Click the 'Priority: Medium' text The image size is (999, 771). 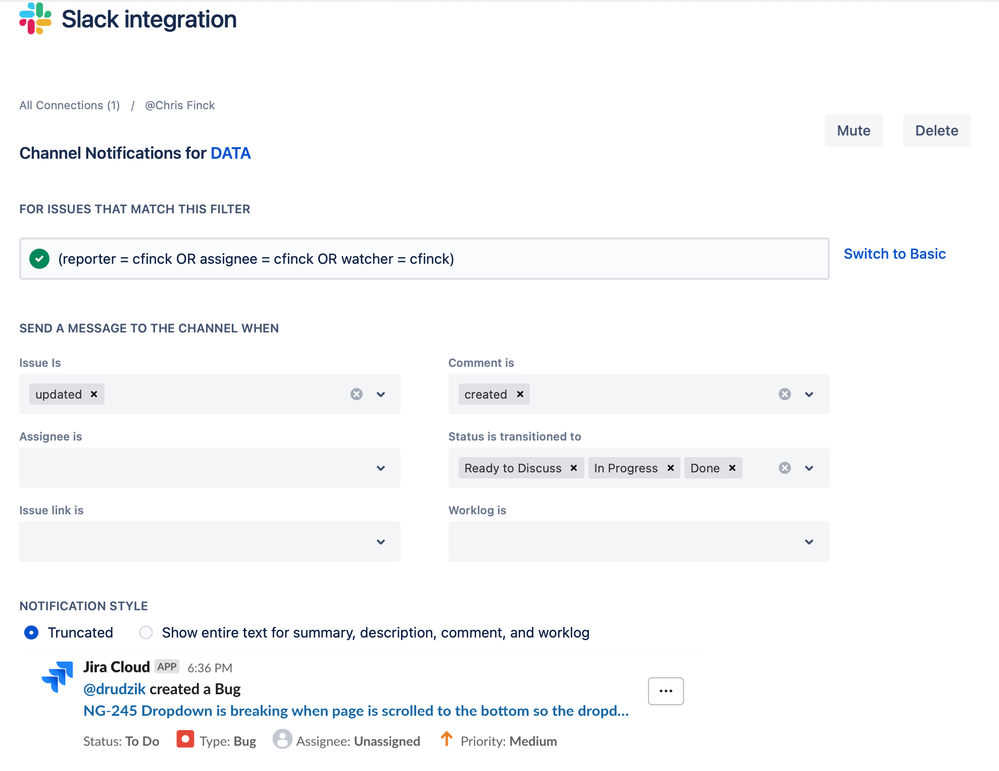click(x=508, y=741)
